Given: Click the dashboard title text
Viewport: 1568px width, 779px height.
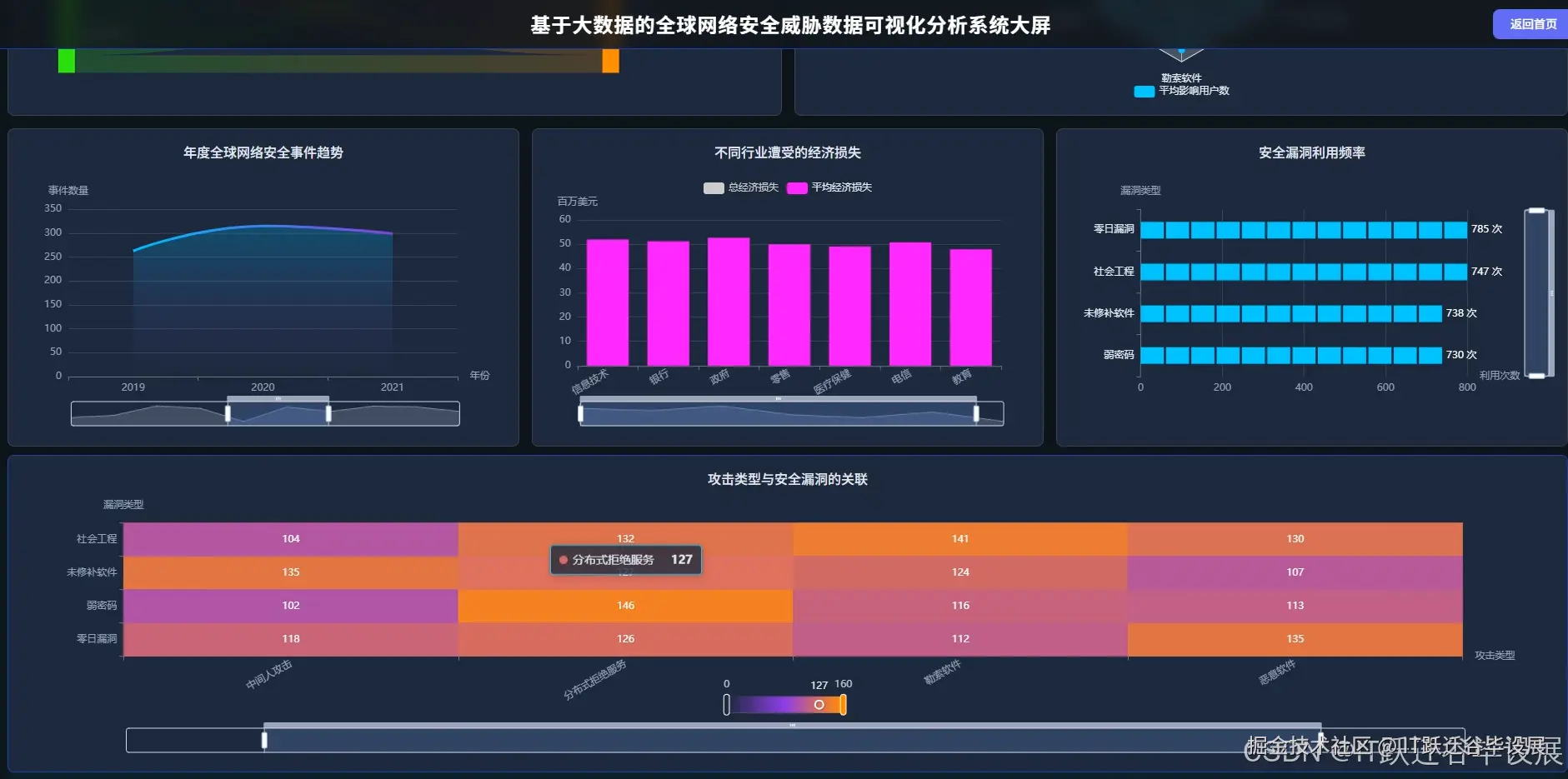Looking at the screenshot, I should 789,25.
